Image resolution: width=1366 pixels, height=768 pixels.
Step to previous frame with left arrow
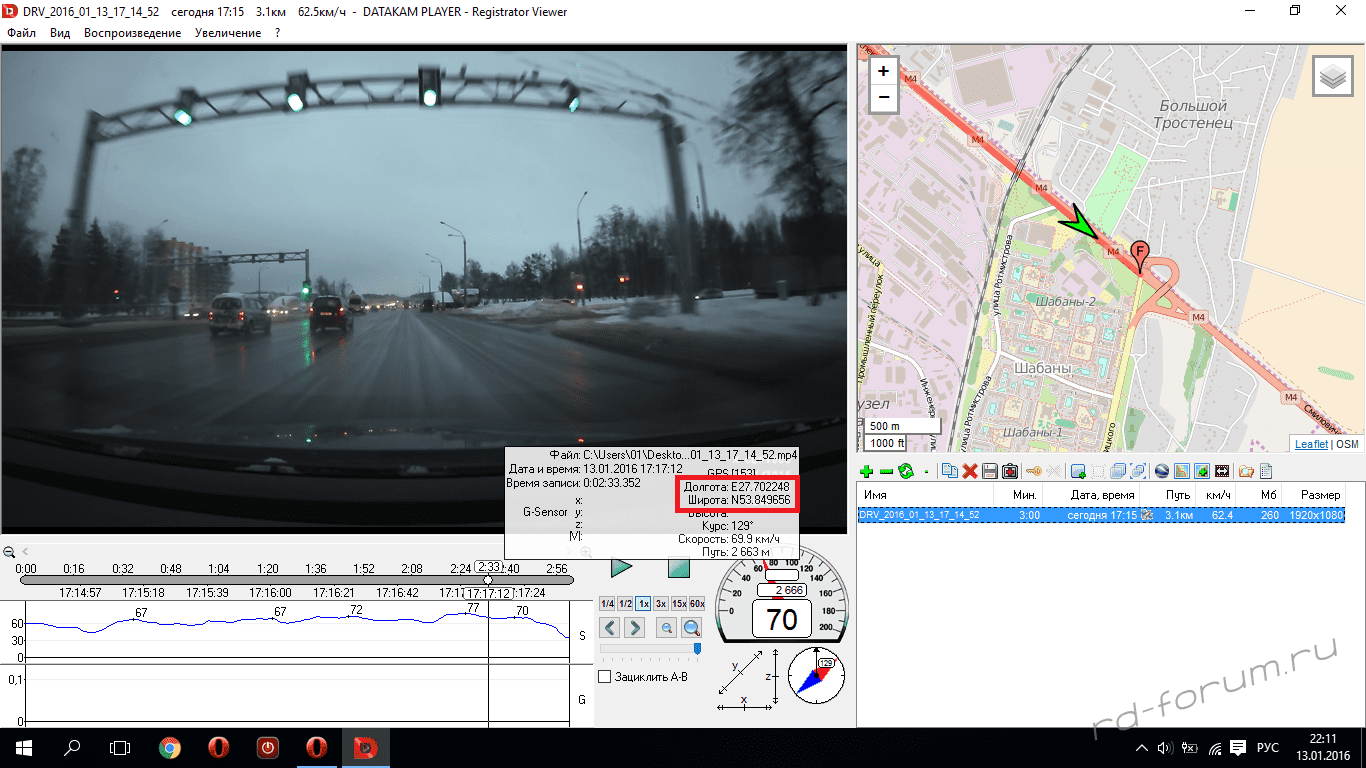[x=610, y=628]
